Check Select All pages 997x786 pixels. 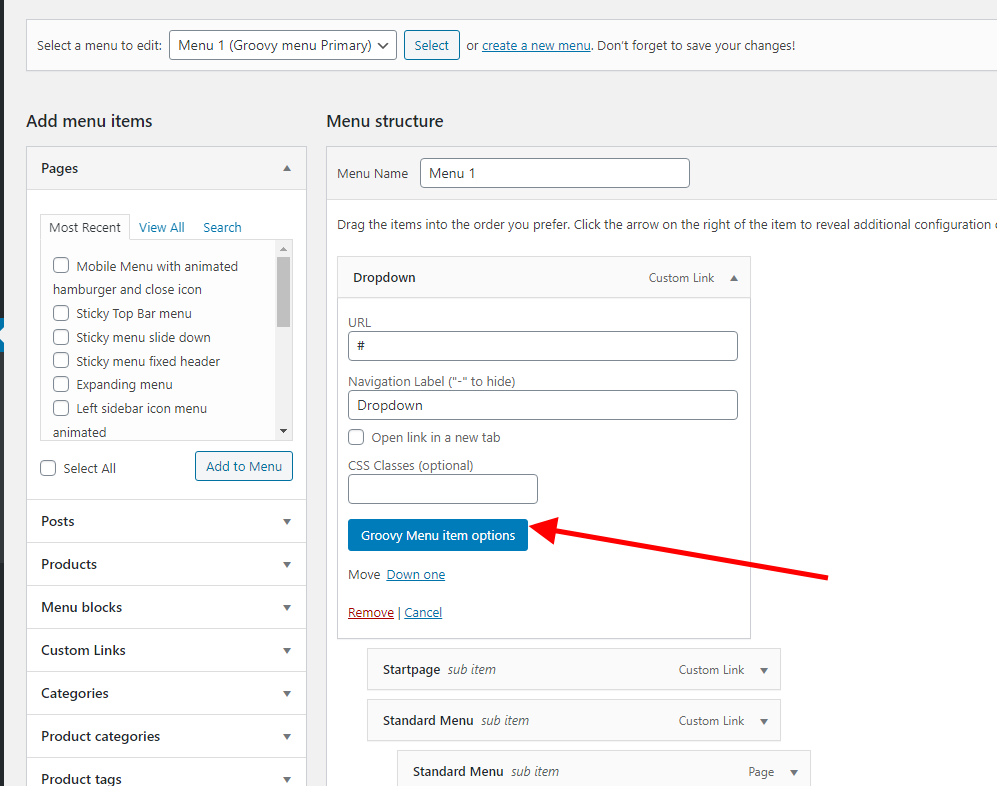pos(47,467)
